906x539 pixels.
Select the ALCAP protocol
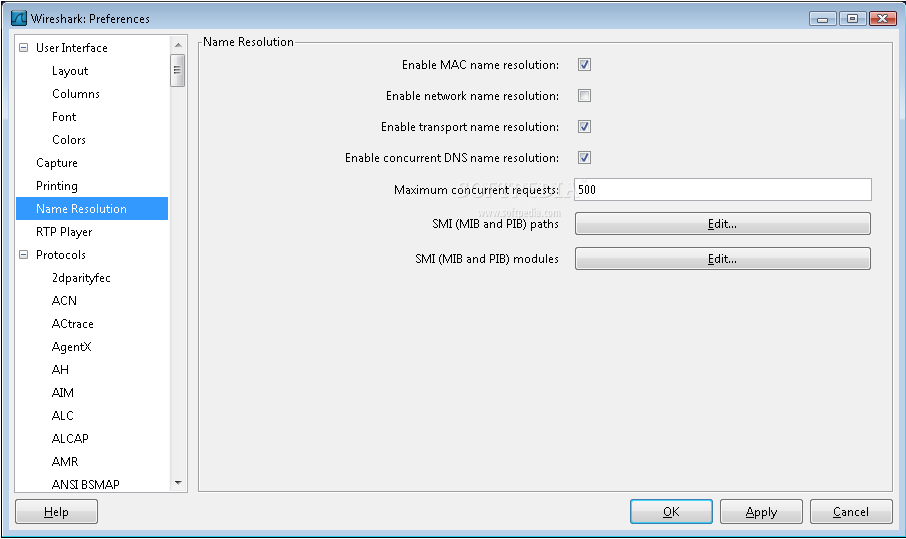click(70, 438)
